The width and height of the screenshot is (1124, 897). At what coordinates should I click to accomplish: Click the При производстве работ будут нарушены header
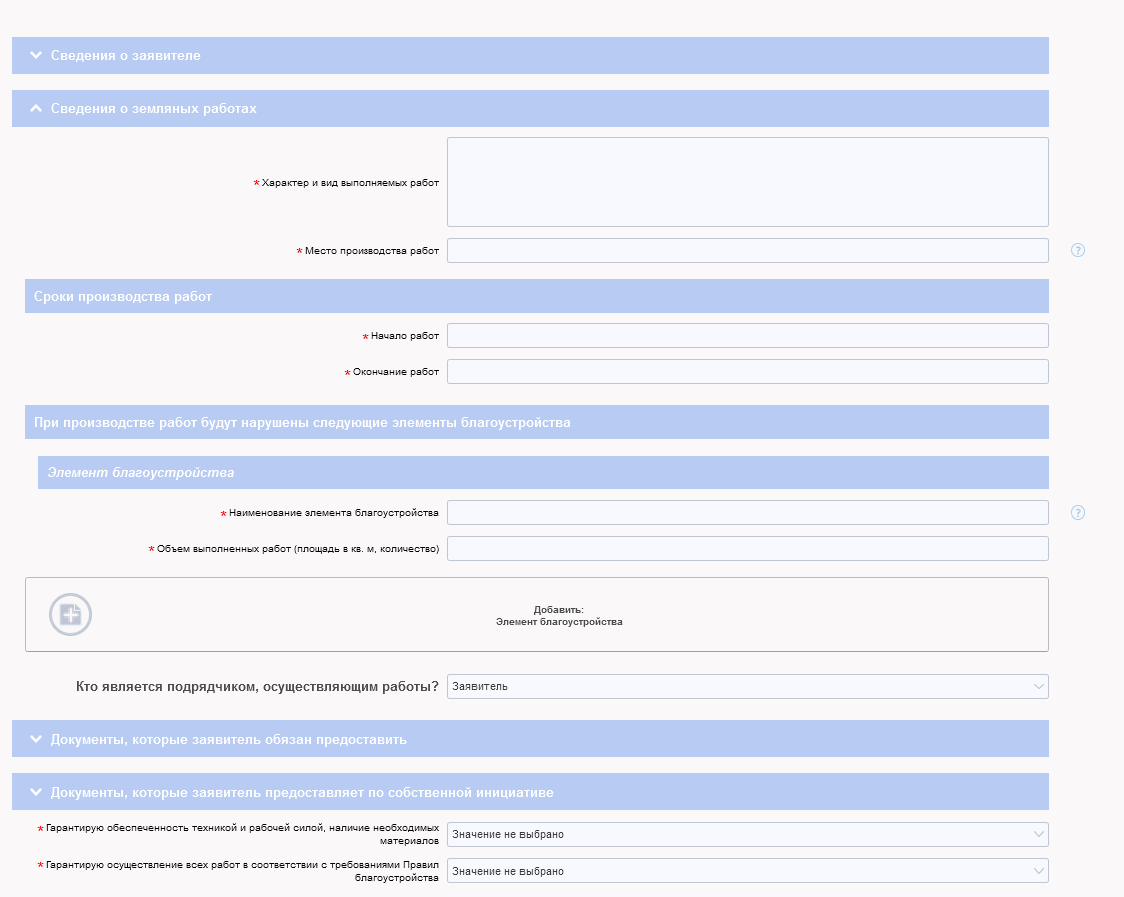pos(302,422)
